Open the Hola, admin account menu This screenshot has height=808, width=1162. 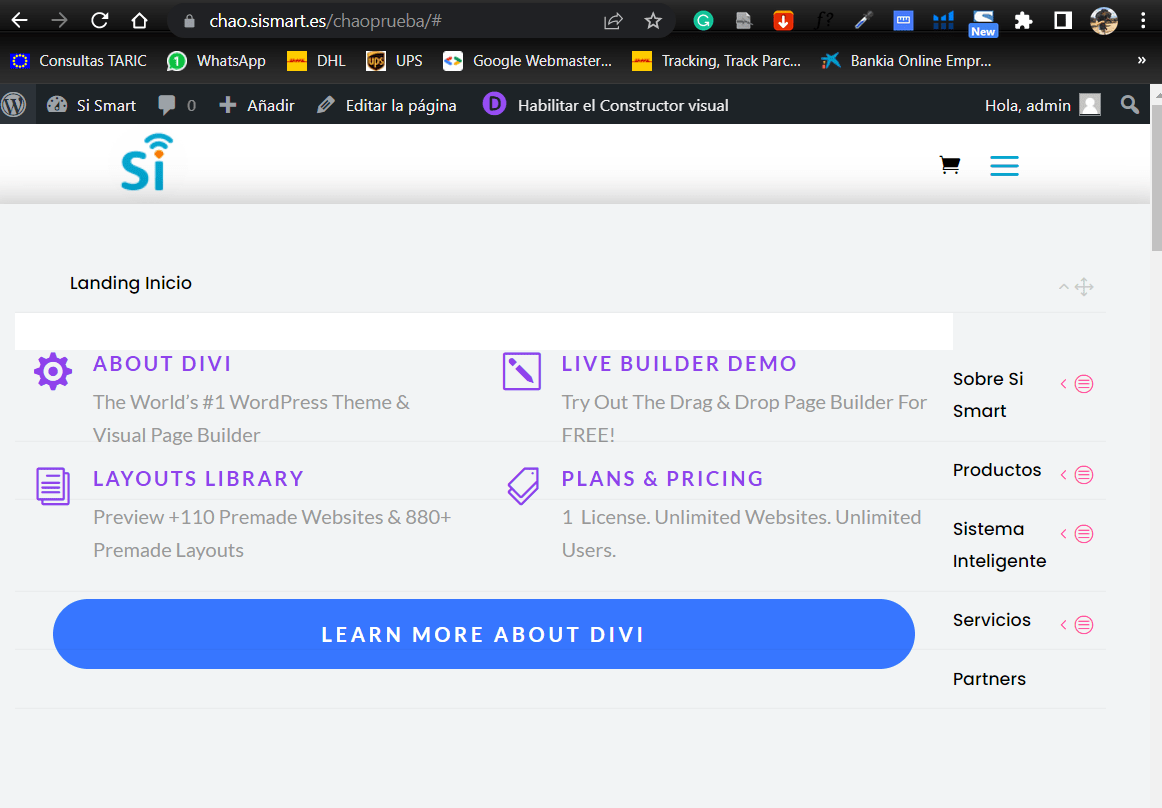click(x=1042, y=105)
